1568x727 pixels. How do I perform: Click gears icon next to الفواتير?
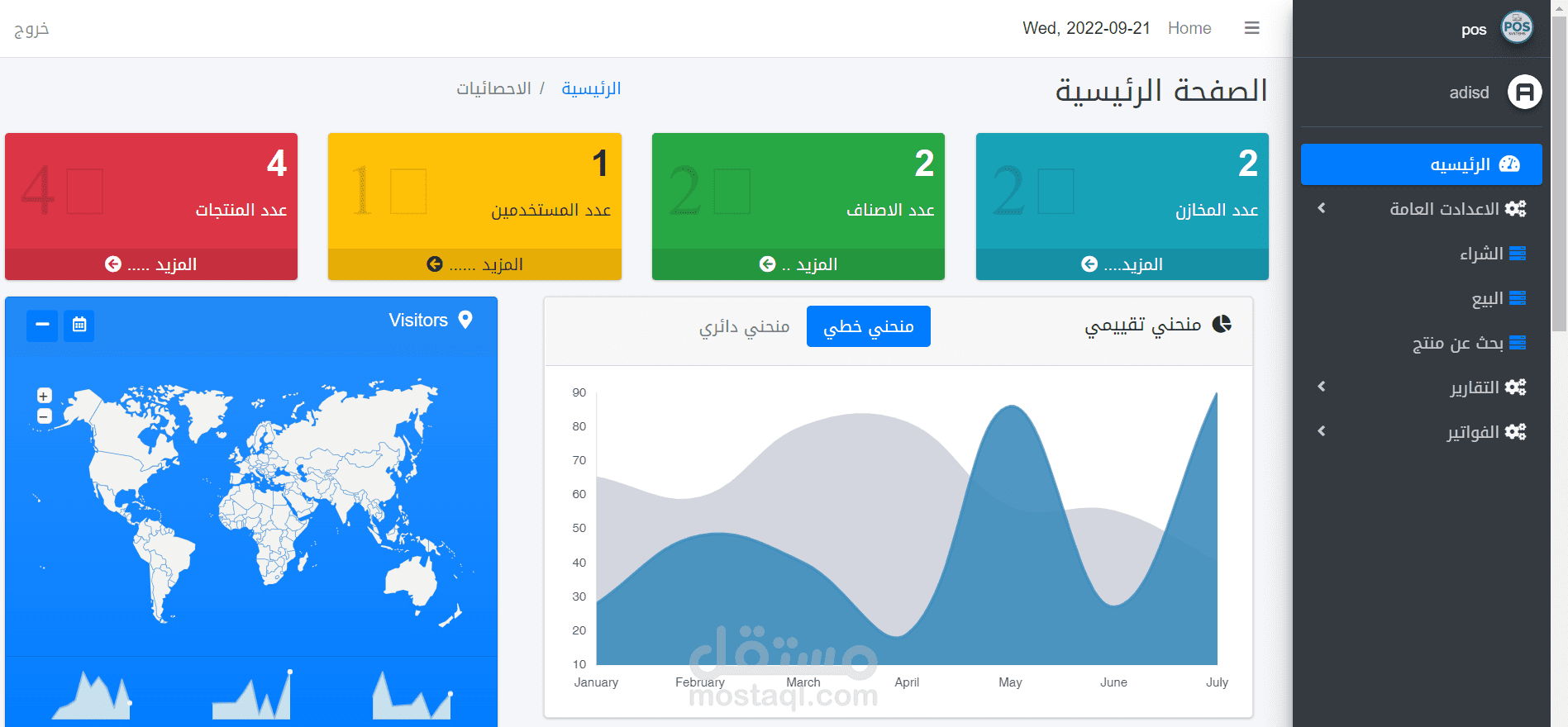pyautogui.click(x=1515, y=431)
